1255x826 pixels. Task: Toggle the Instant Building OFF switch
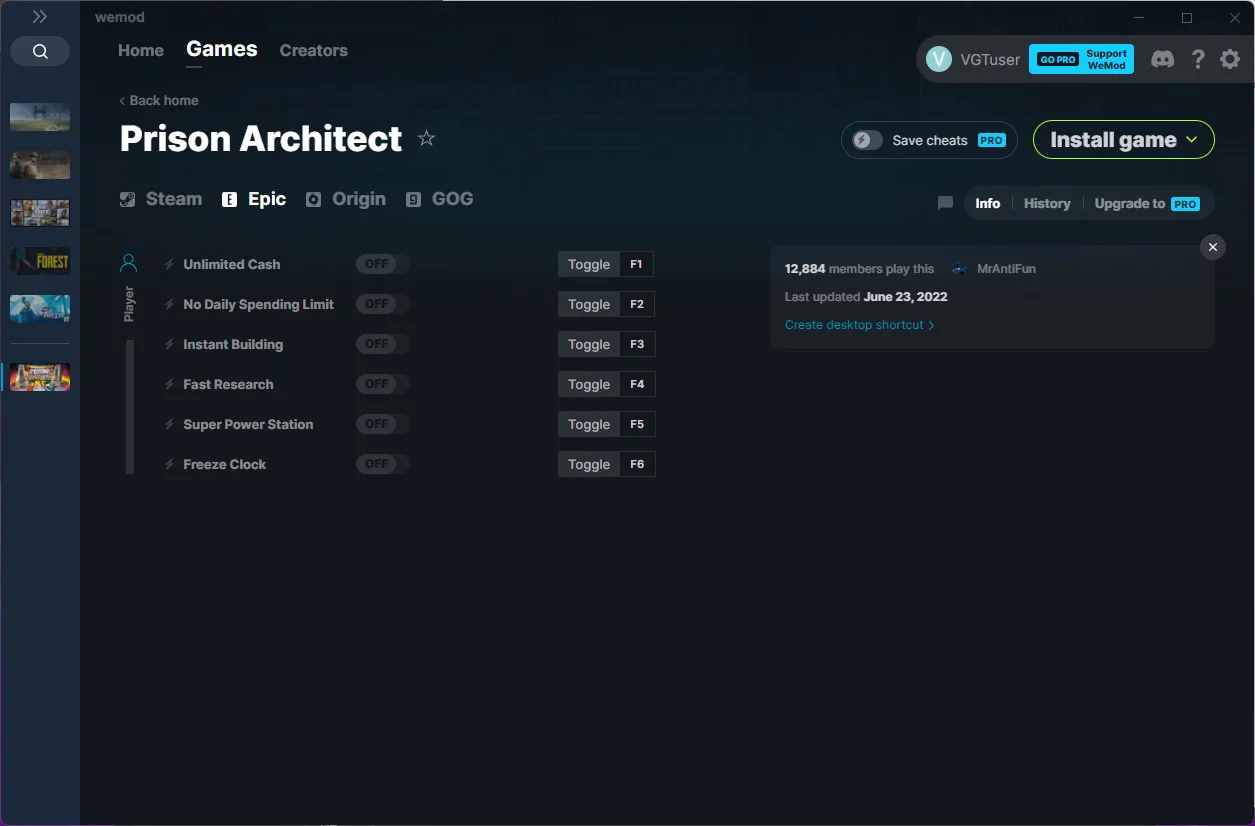click(383, 344)
